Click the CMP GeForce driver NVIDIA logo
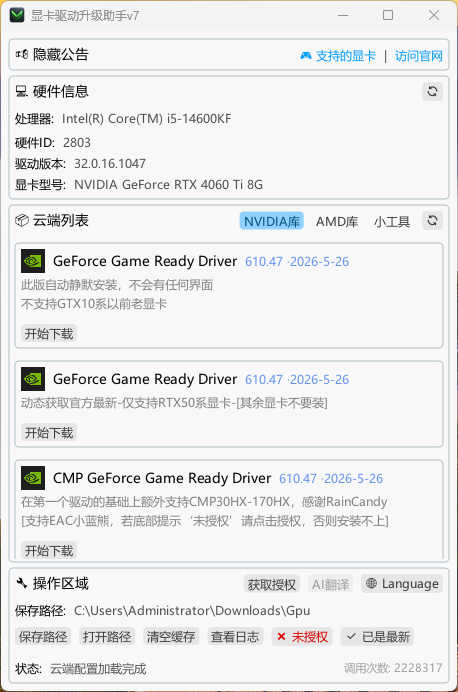The width and height of the screenshot is (458, 692). [33, 478]
